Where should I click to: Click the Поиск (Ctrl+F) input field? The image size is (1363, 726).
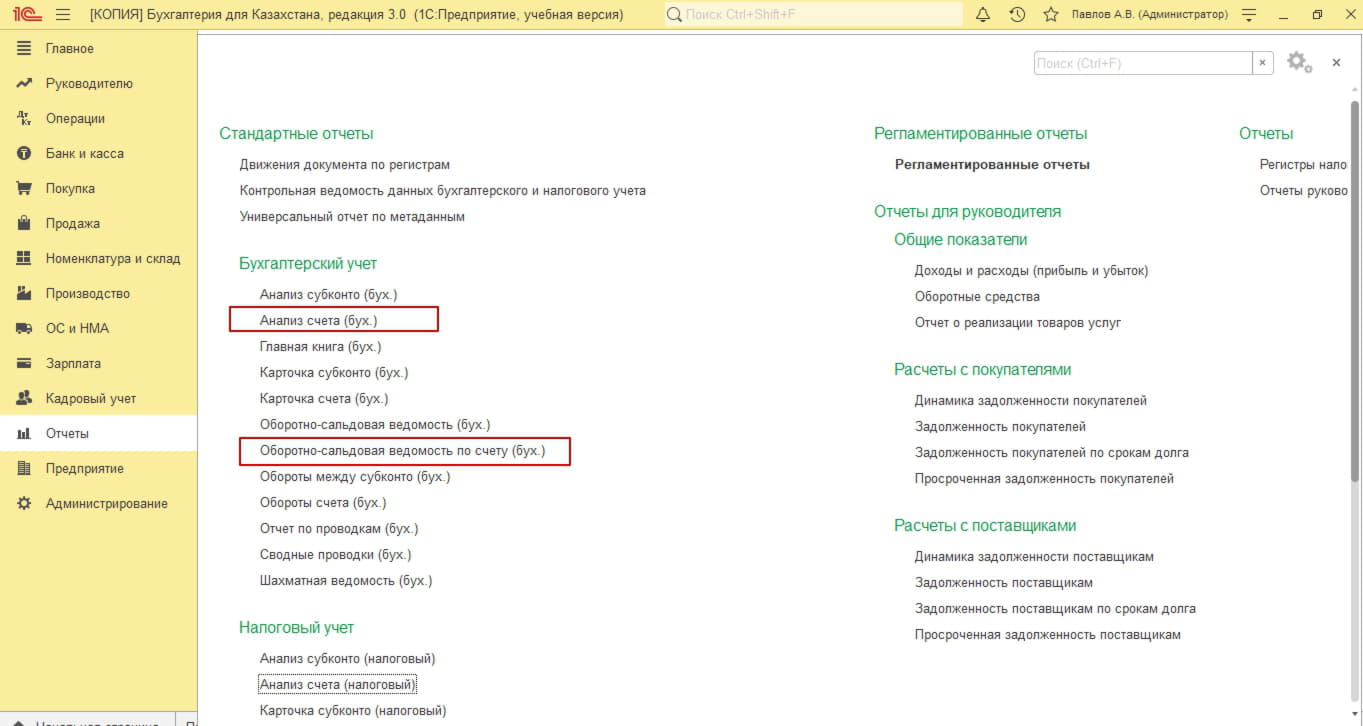tap(1142, 63)
